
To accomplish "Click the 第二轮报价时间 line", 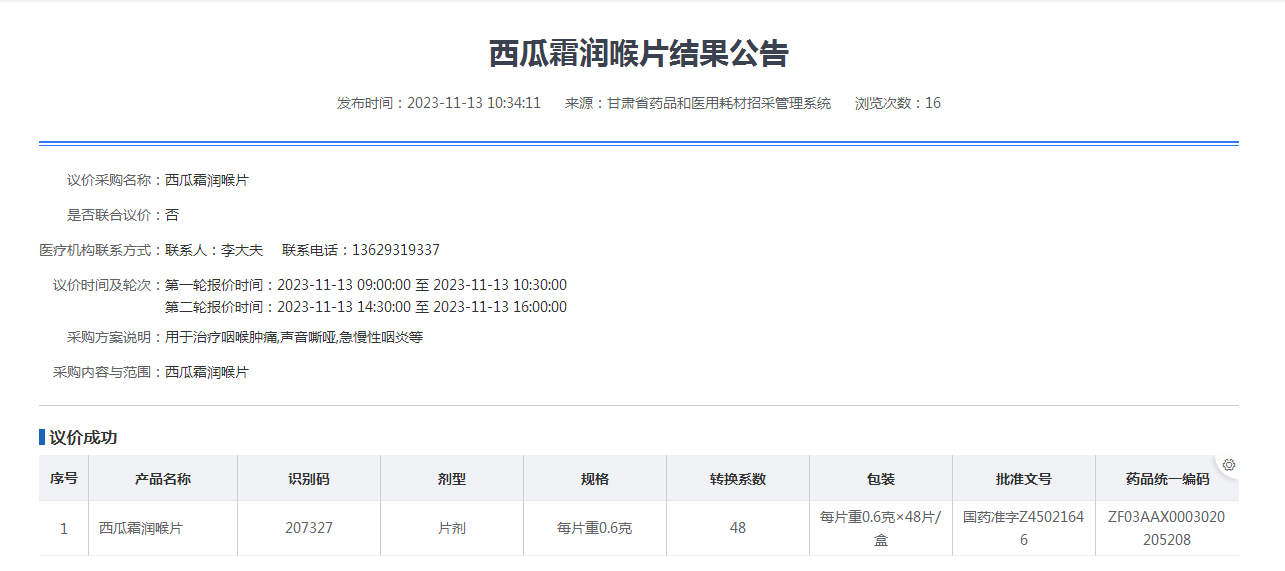I will click(366, 307).
